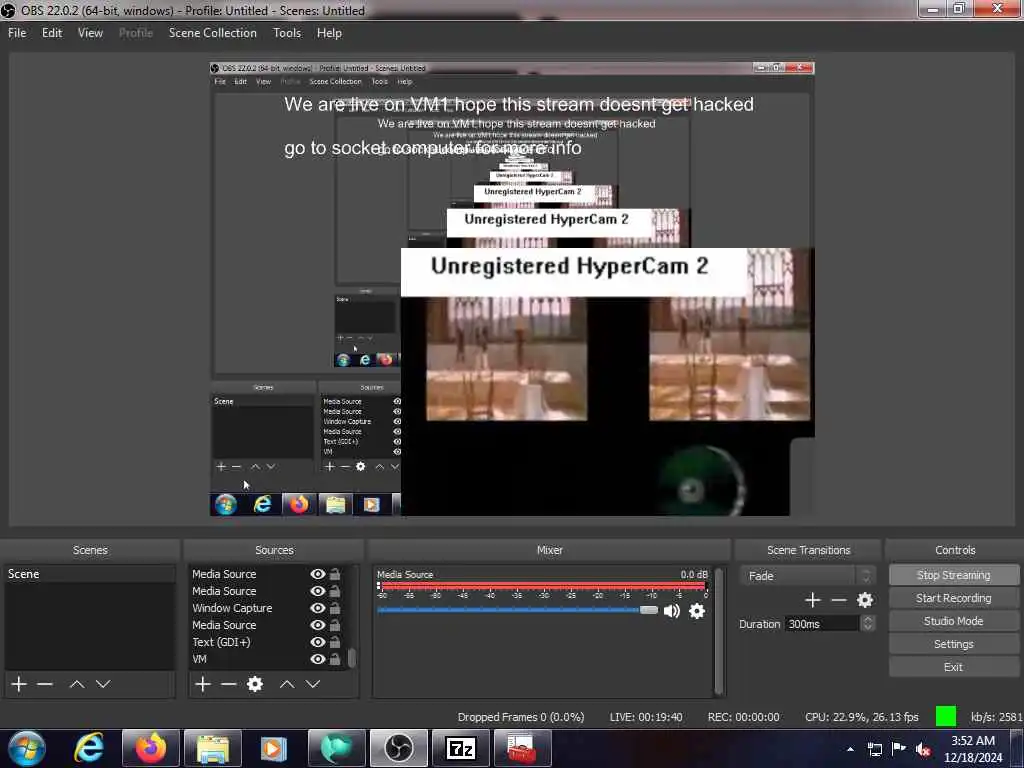Screen dimensions: 1024x768
Task: Open Windows Media Player on the taskbar
Action: pyautogui.click(x=274, y=748)
